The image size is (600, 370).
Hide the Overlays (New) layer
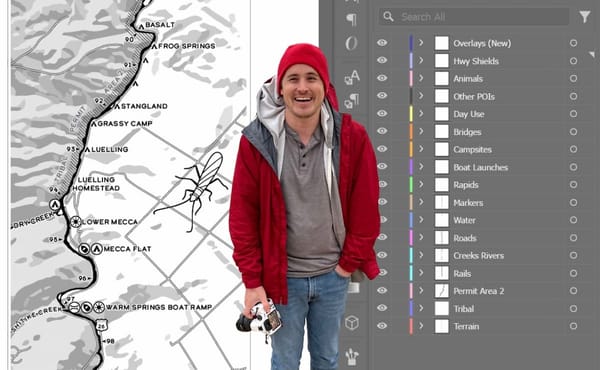(x=382, y=42)
